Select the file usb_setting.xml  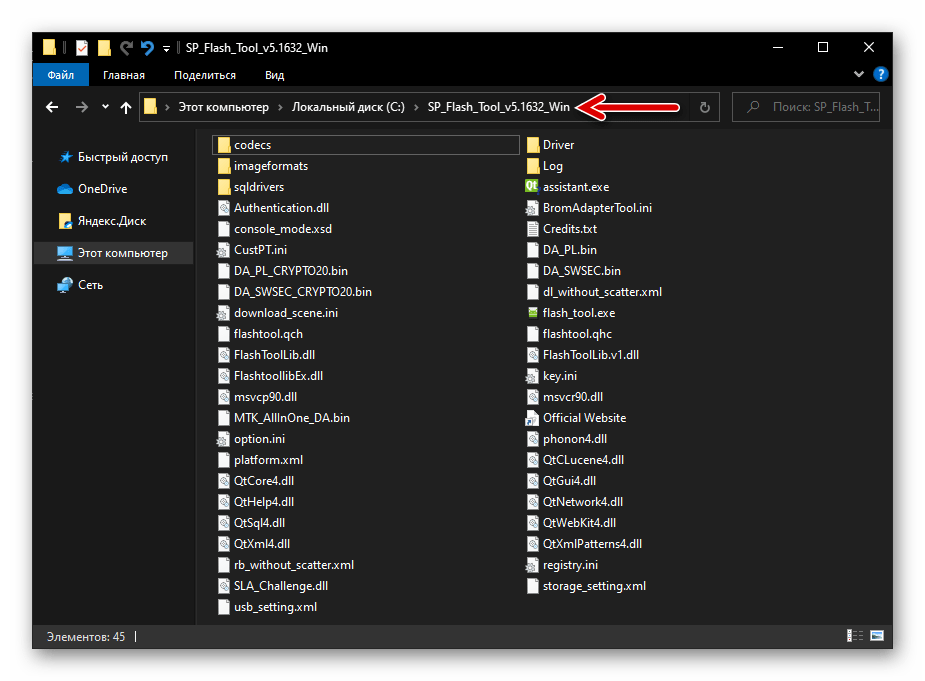pyautogui.click(x=267, y=607)
